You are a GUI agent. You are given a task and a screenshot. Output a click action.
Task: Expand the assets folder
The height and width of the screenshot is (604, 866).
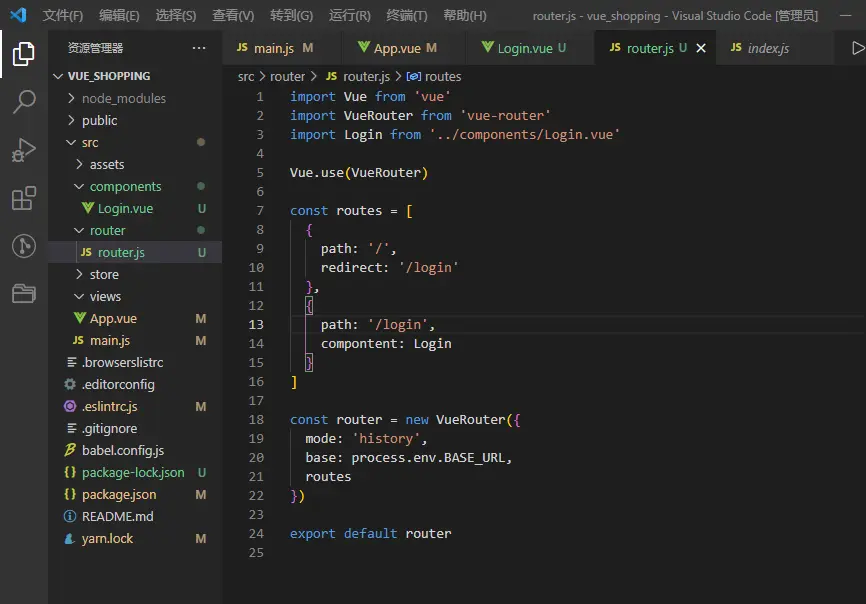79,165
